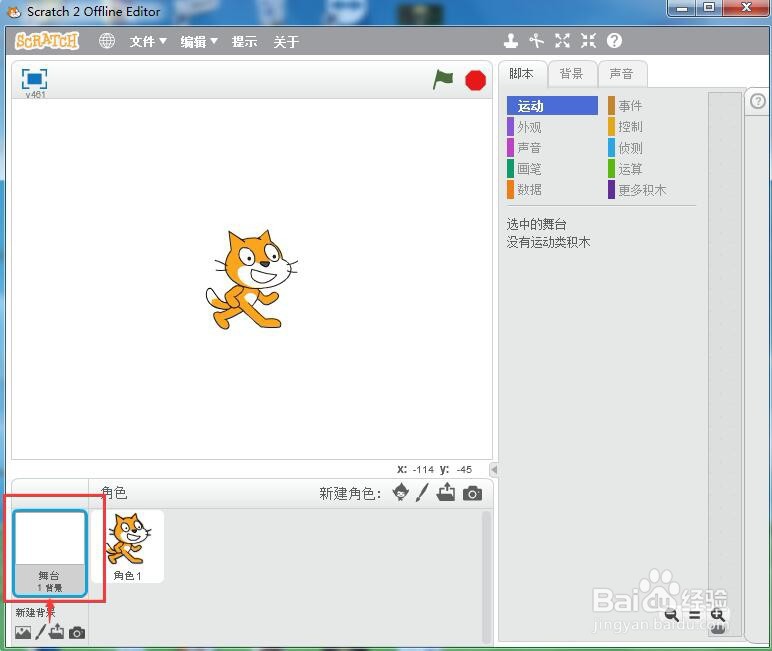Click the cat sprite on the stage
Image resolution: width=772 pixels, height=651 pixels.
click(x=251, y=279)
